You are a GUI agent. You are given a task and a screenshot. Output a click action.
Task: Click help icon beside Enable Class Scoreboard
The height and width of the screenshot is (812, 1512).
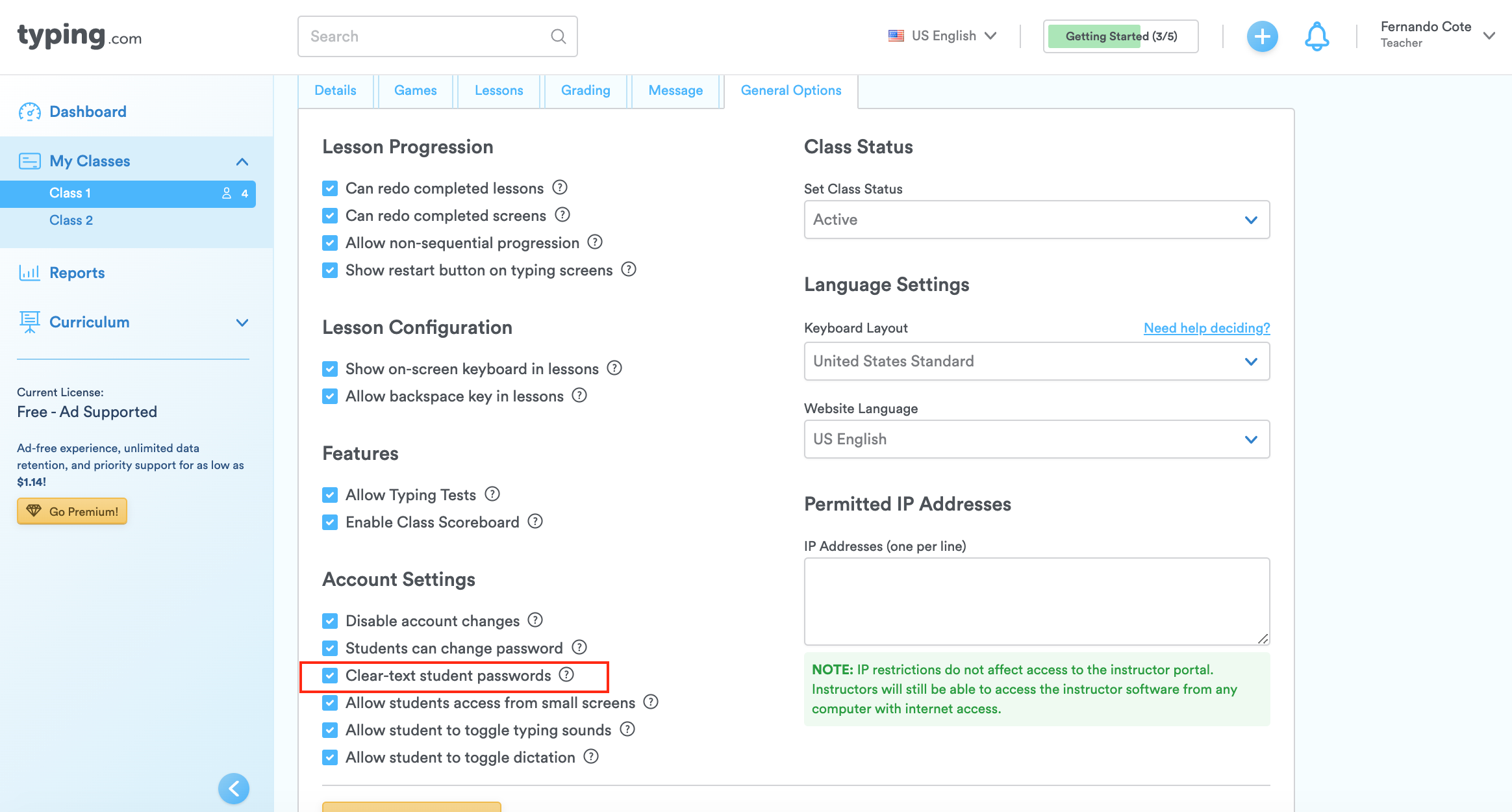point(535,522)
